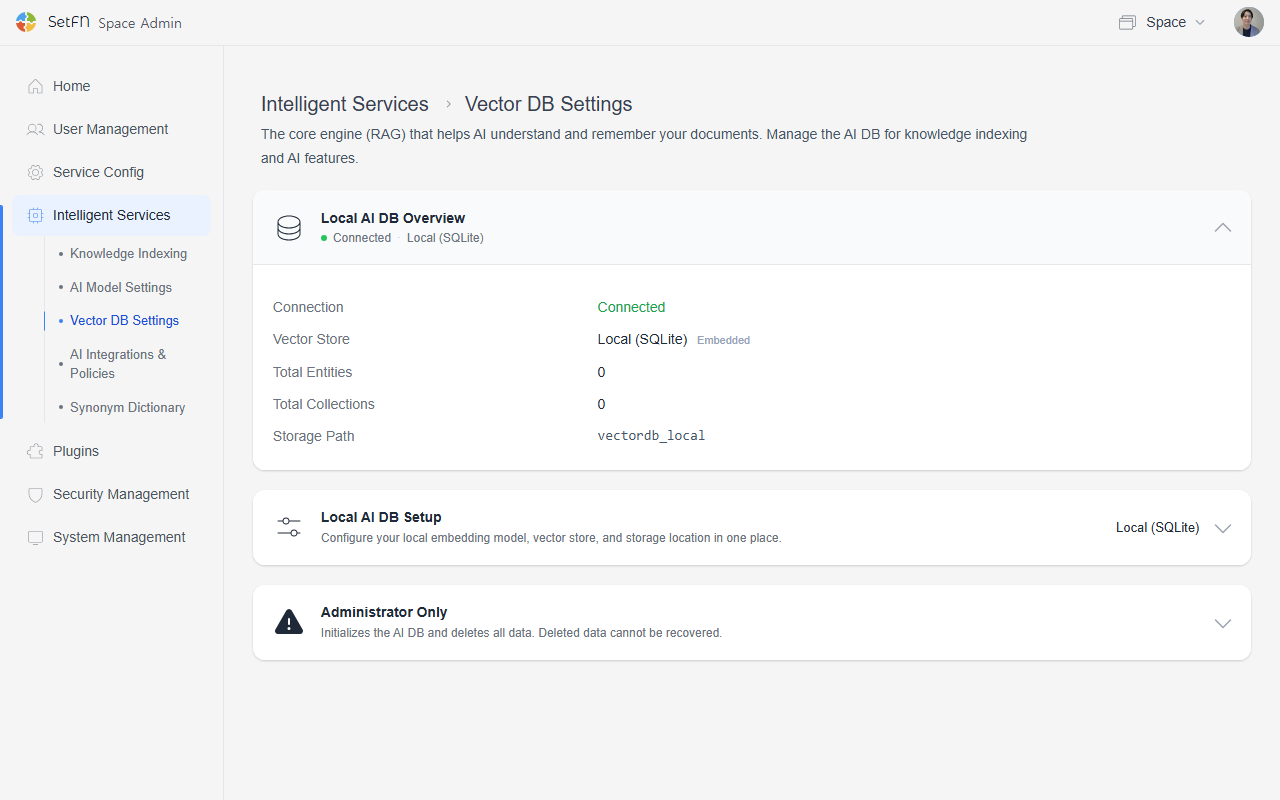Image resolution: width=1280 pixels, height=800 pixels.
Task: Click the User Management people icon
Action: coord(35,129)
